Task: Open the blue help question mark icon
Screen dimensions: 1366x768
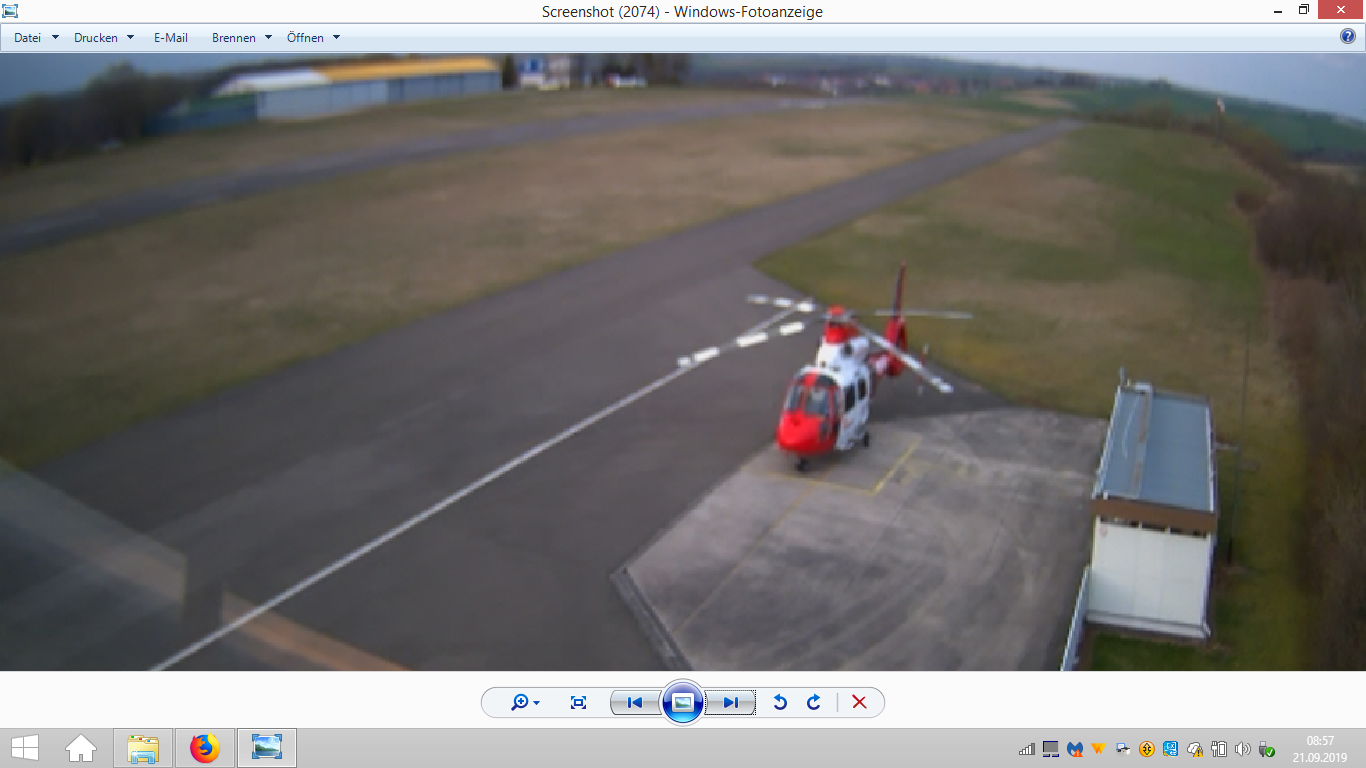Action: [x=1348, y=37]
